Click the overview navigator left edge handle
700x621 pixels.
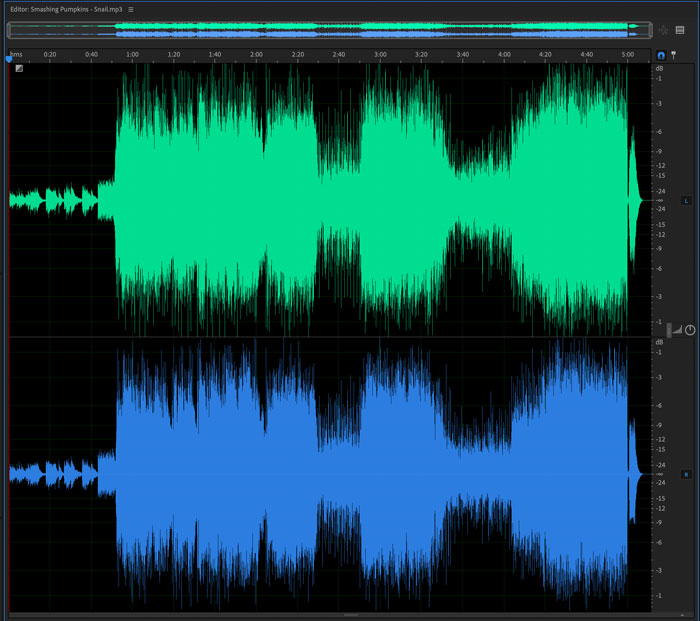[9, 30]
